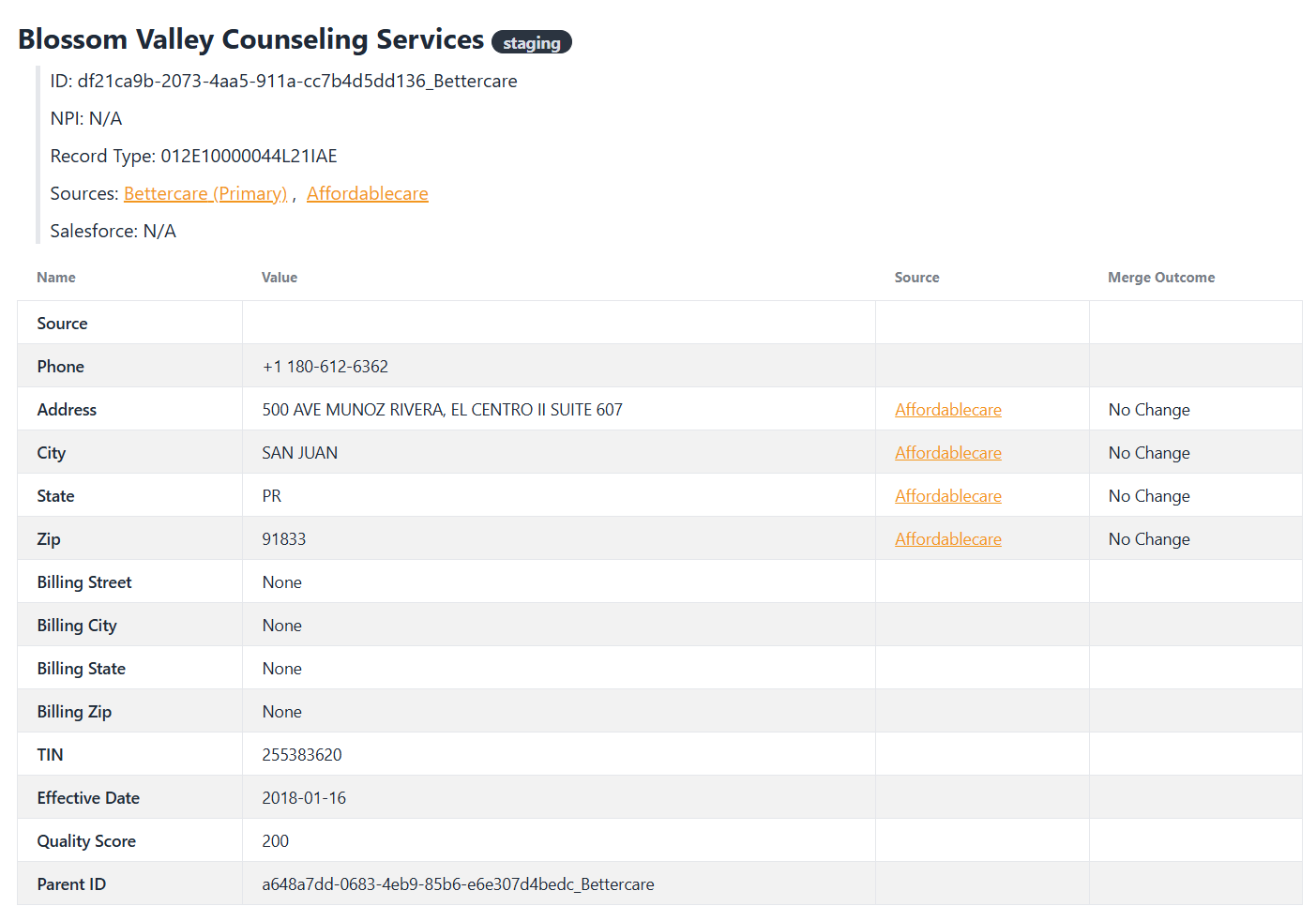Select the Source column header

[x=916, y=278]
